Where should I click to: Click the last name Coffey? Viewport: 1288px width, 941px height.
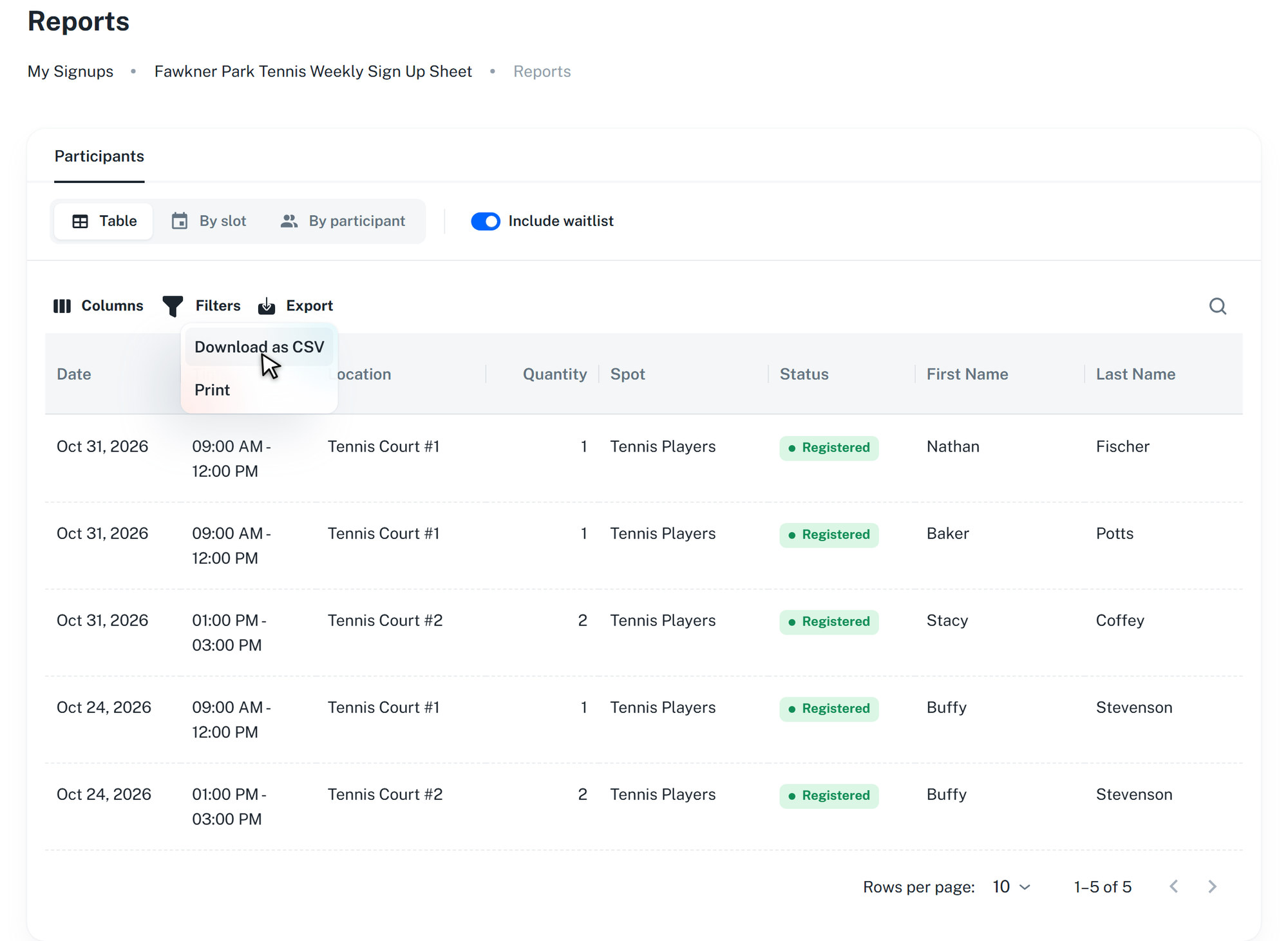(x=1120, y=620)
